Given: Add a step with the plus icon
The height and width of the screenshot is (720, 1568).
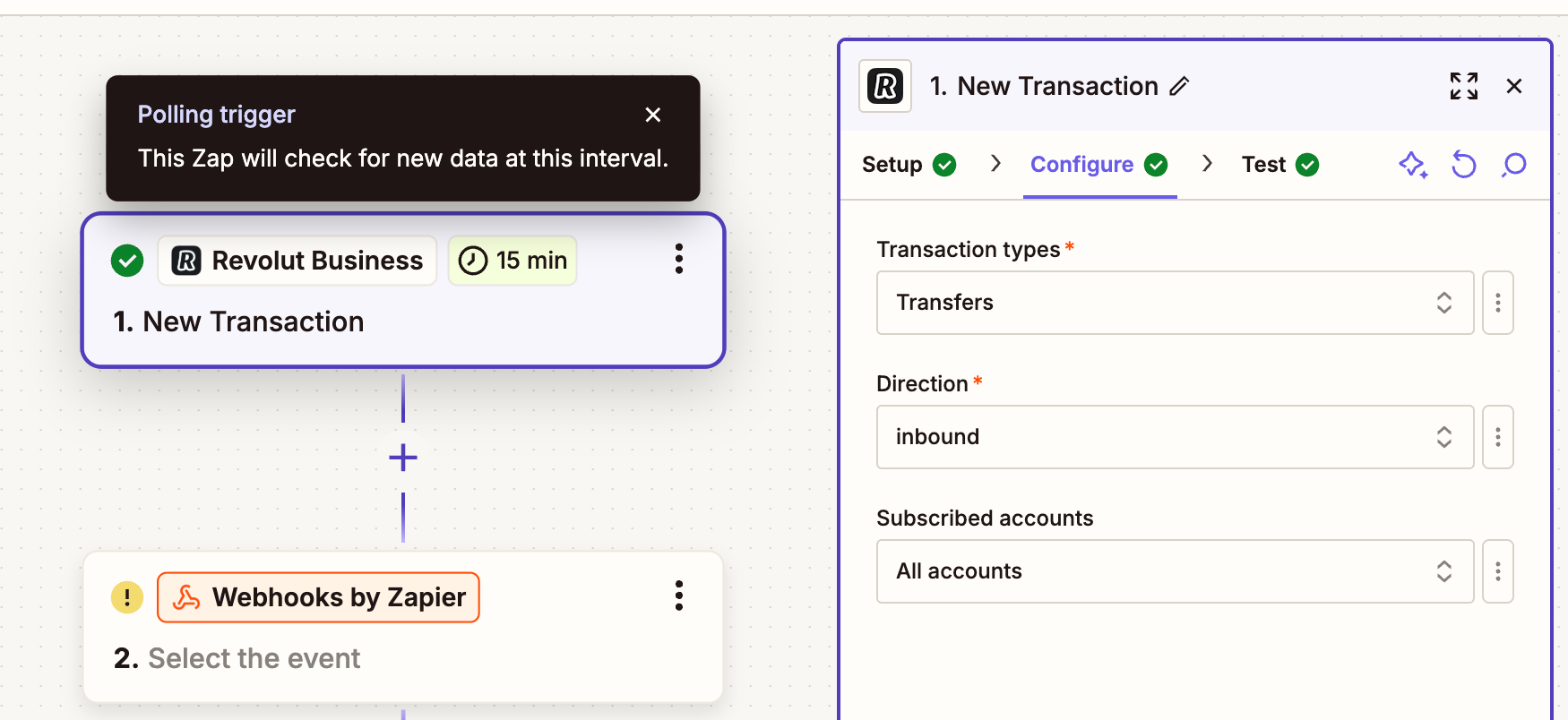Looking at the screenshot, I should 403,458.
